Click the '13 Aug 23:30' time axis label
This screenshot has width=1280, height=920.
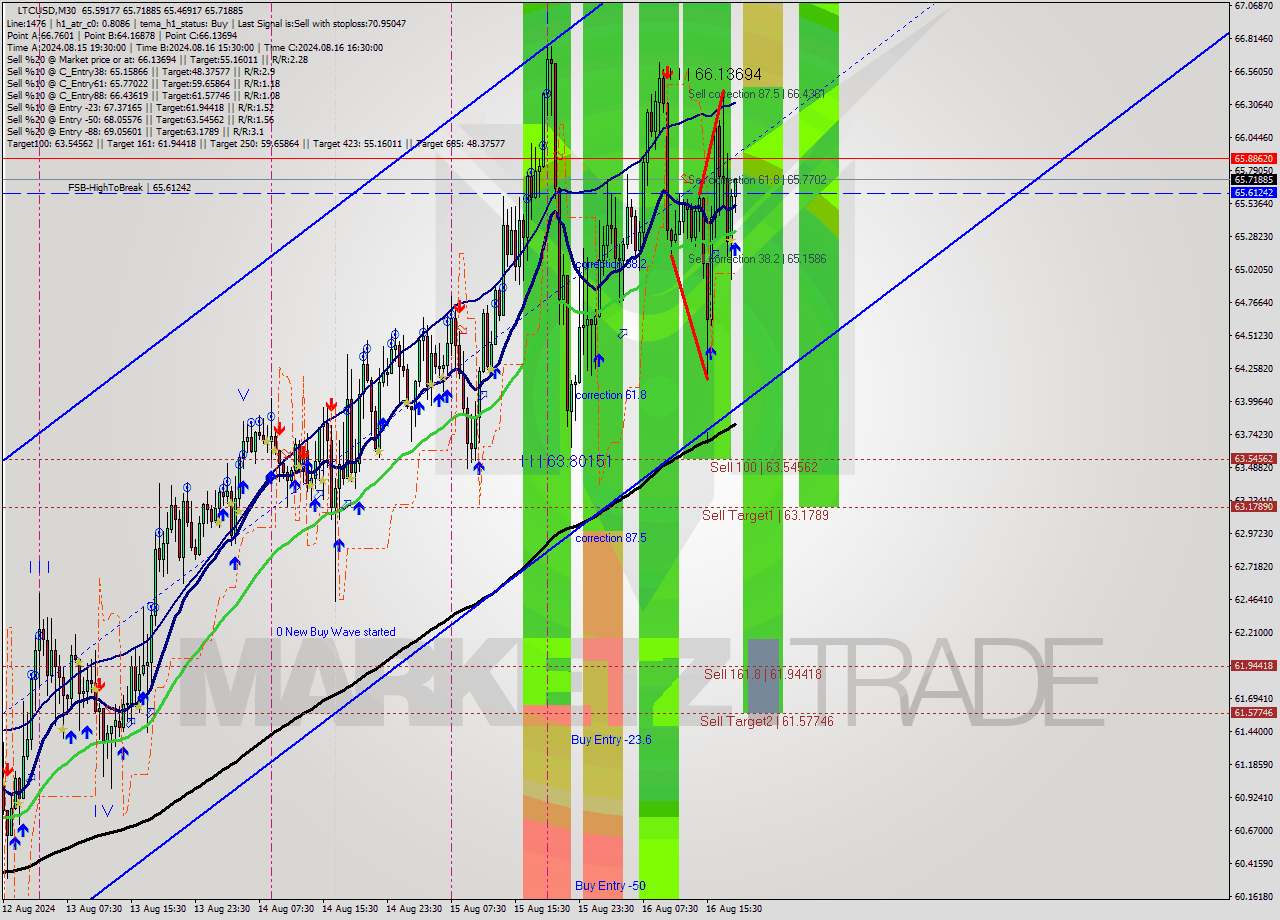(x=222, y=909)
